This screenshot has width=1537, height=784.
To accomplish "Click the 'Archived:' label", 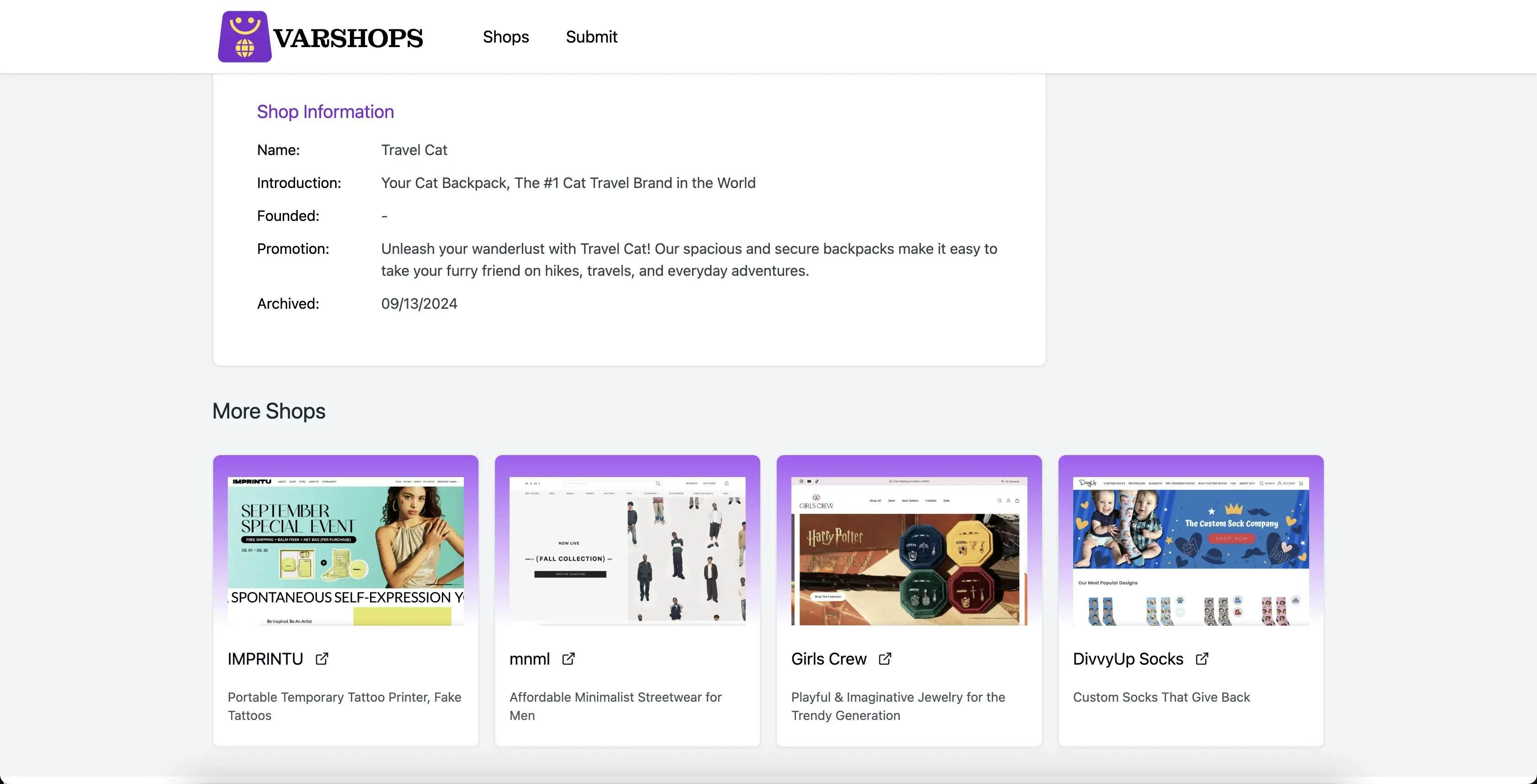I will pos(288,304).
